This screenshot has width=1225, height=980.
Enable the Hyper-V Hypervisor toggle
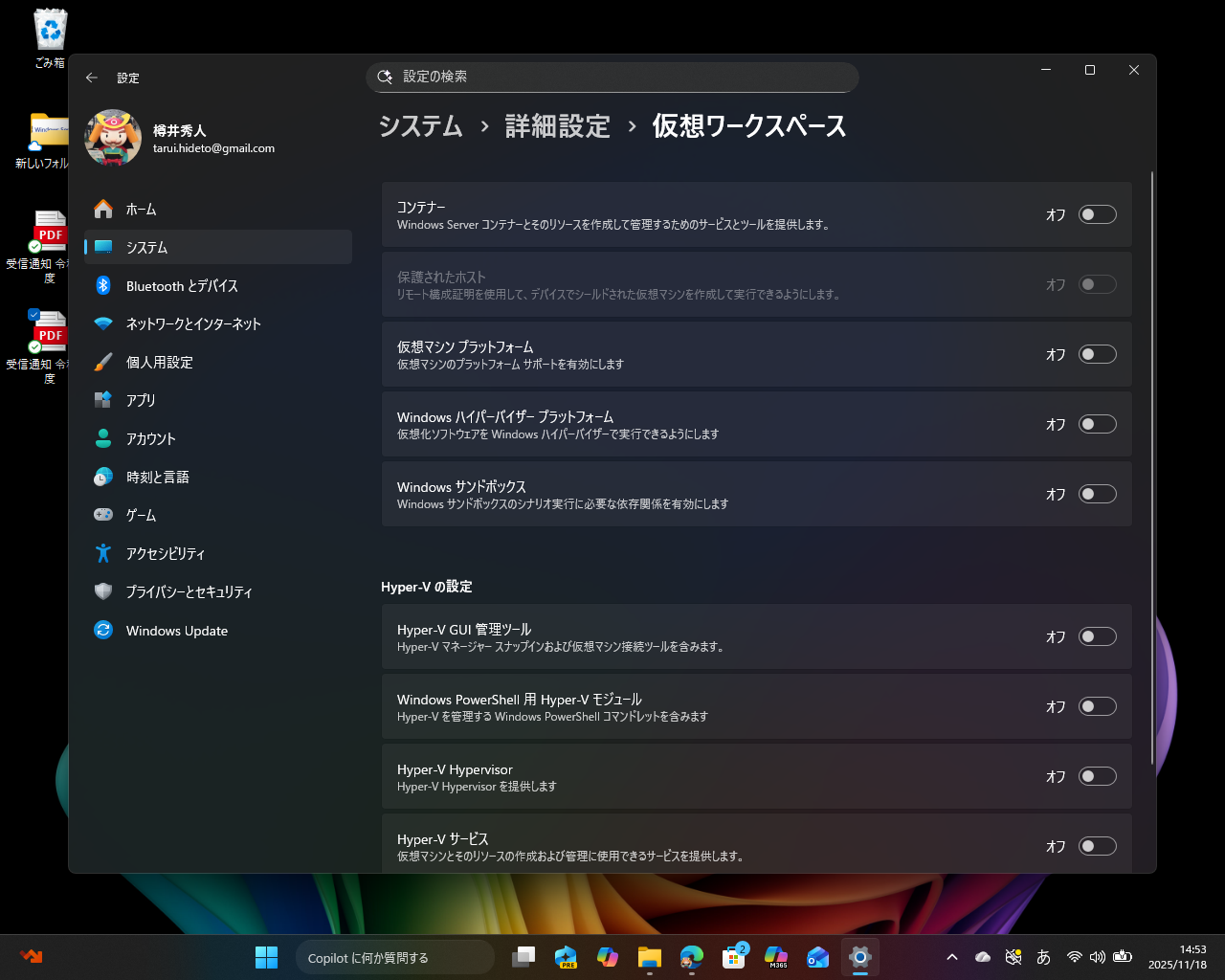pos(1097,776)
